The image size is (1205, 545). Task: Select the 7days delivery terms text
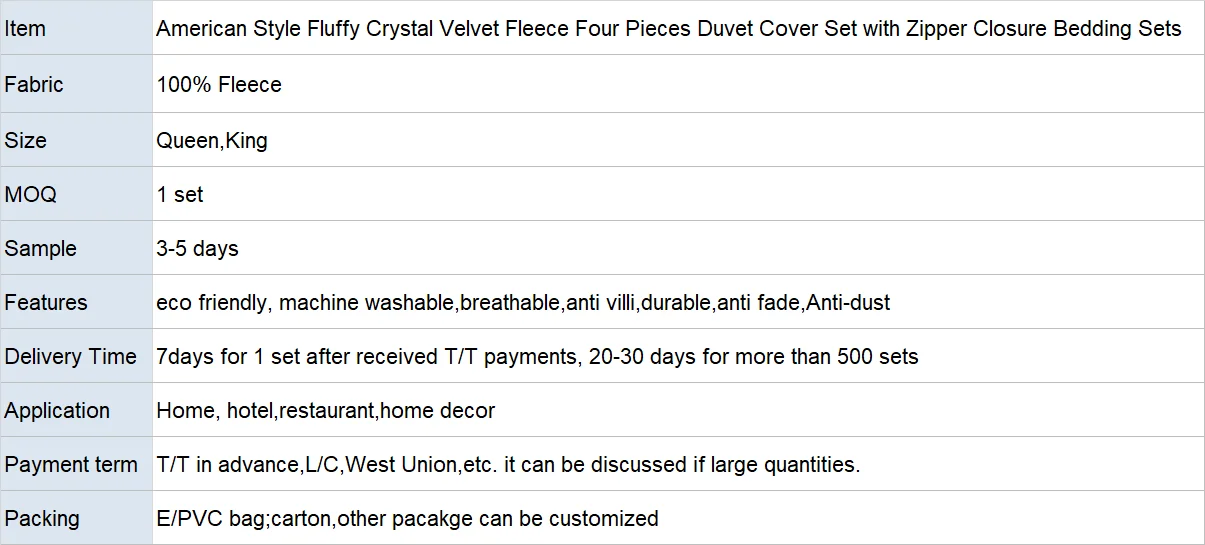point(537,356)
